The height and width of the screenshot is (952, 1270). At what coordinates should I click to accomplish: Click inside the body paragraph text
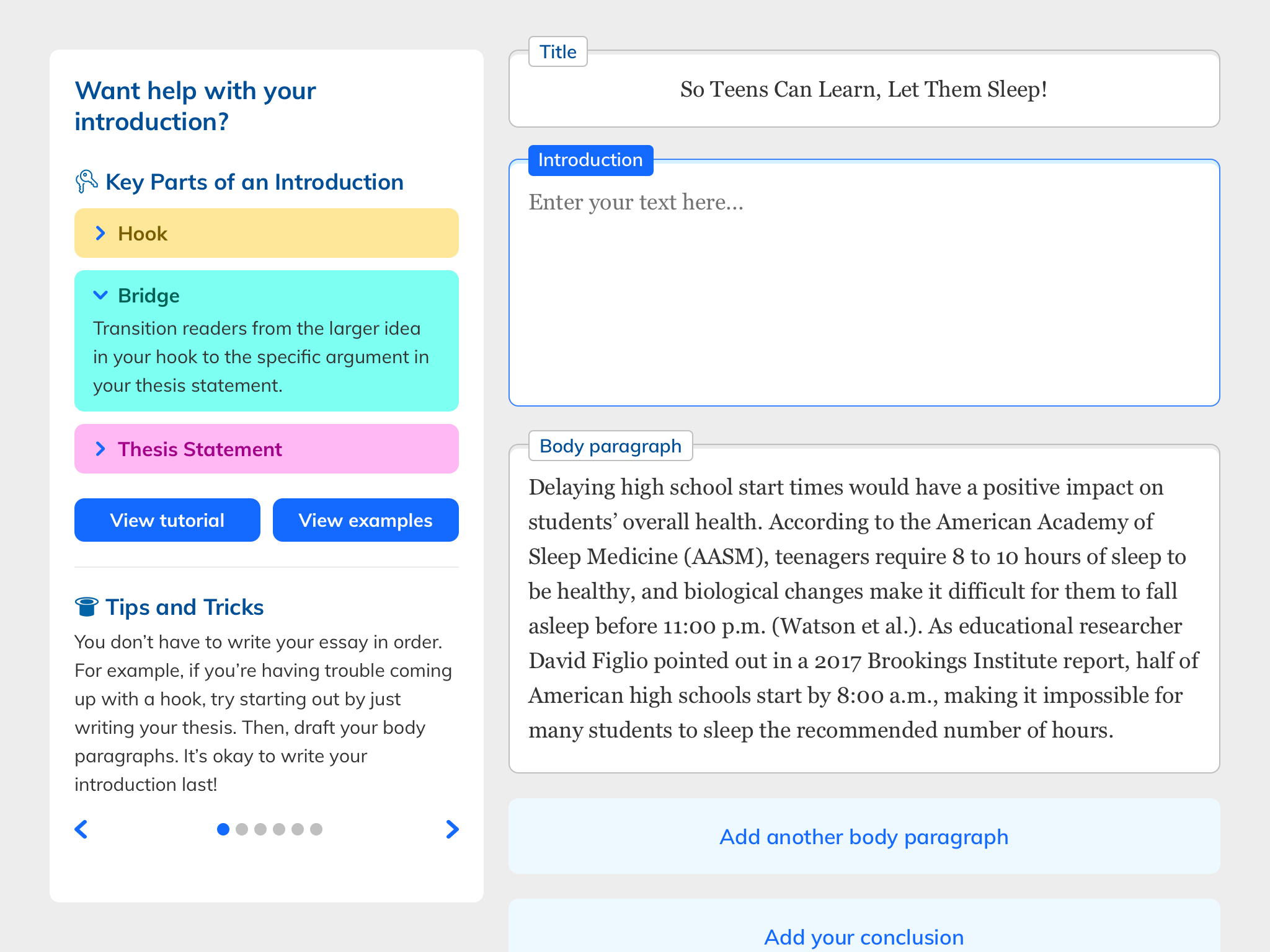[x=864, y=608]
